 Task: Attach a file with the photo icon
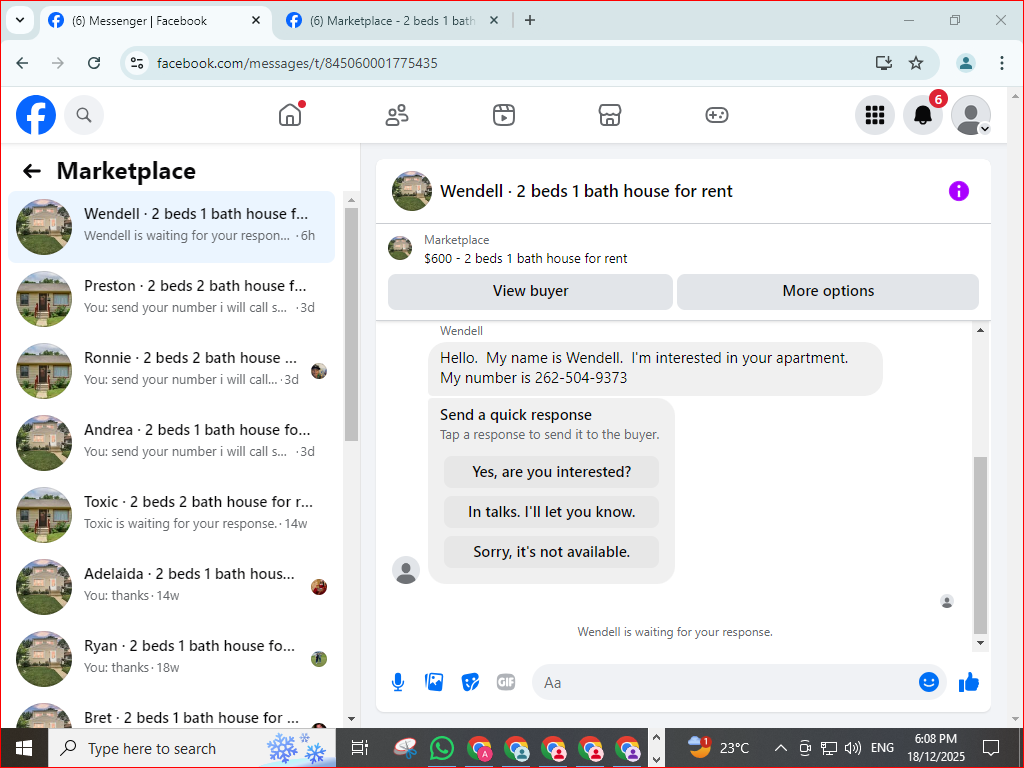(434, 682)
